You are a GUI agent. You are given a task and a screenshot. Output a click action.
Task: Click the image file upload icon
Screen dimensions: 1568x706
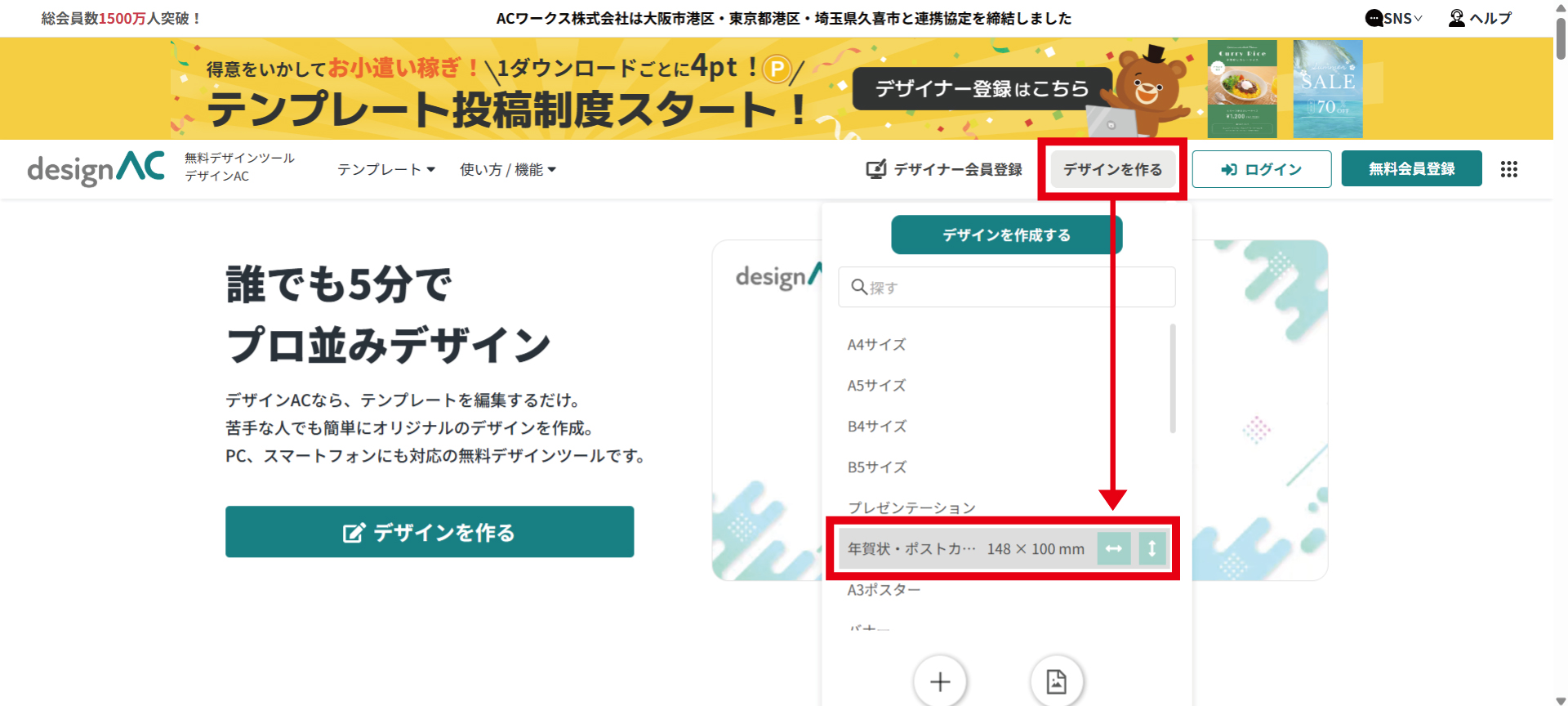[x=1056, y=681]
